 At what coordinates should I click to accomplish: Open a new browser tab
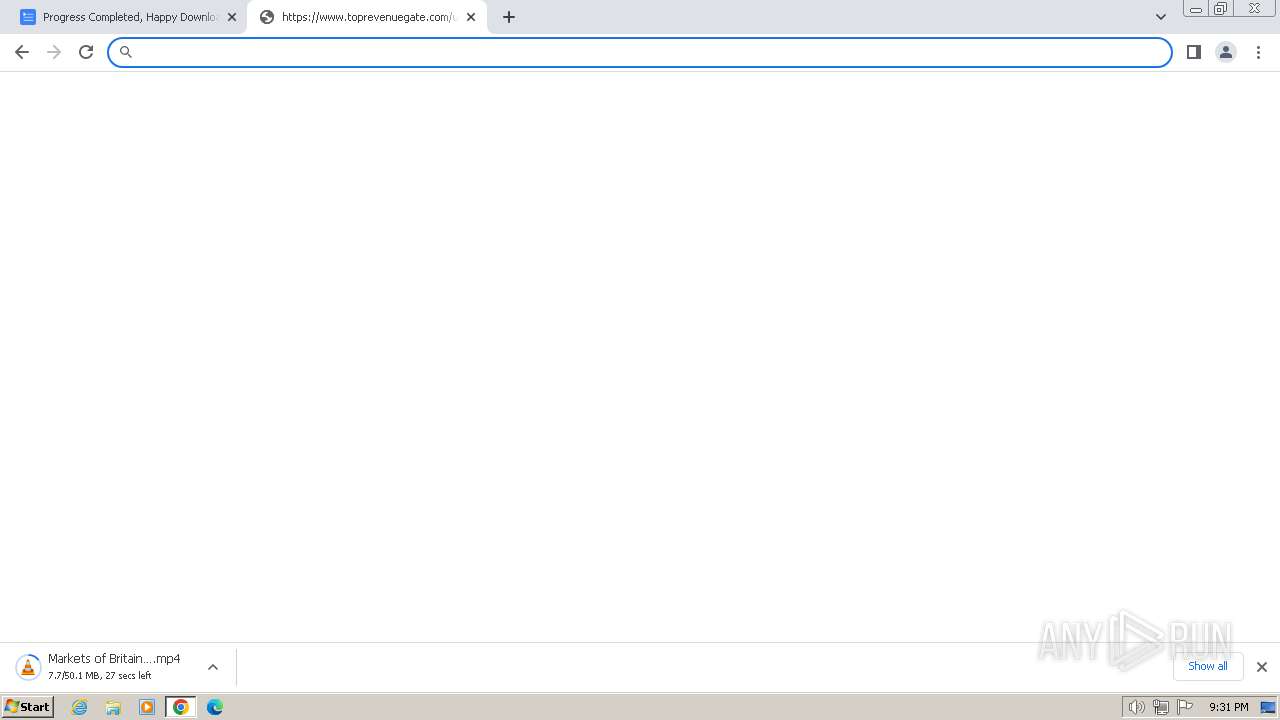pos(509,17)
